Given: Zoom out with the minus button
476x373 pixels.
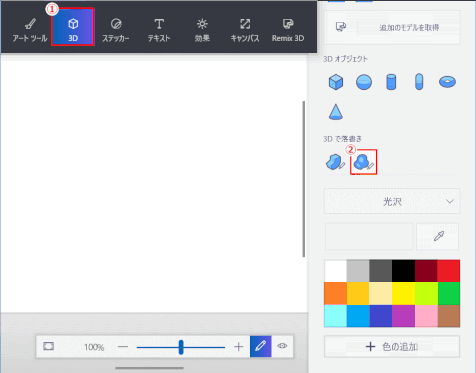Looking at the screenshot, I should (123, 347).
